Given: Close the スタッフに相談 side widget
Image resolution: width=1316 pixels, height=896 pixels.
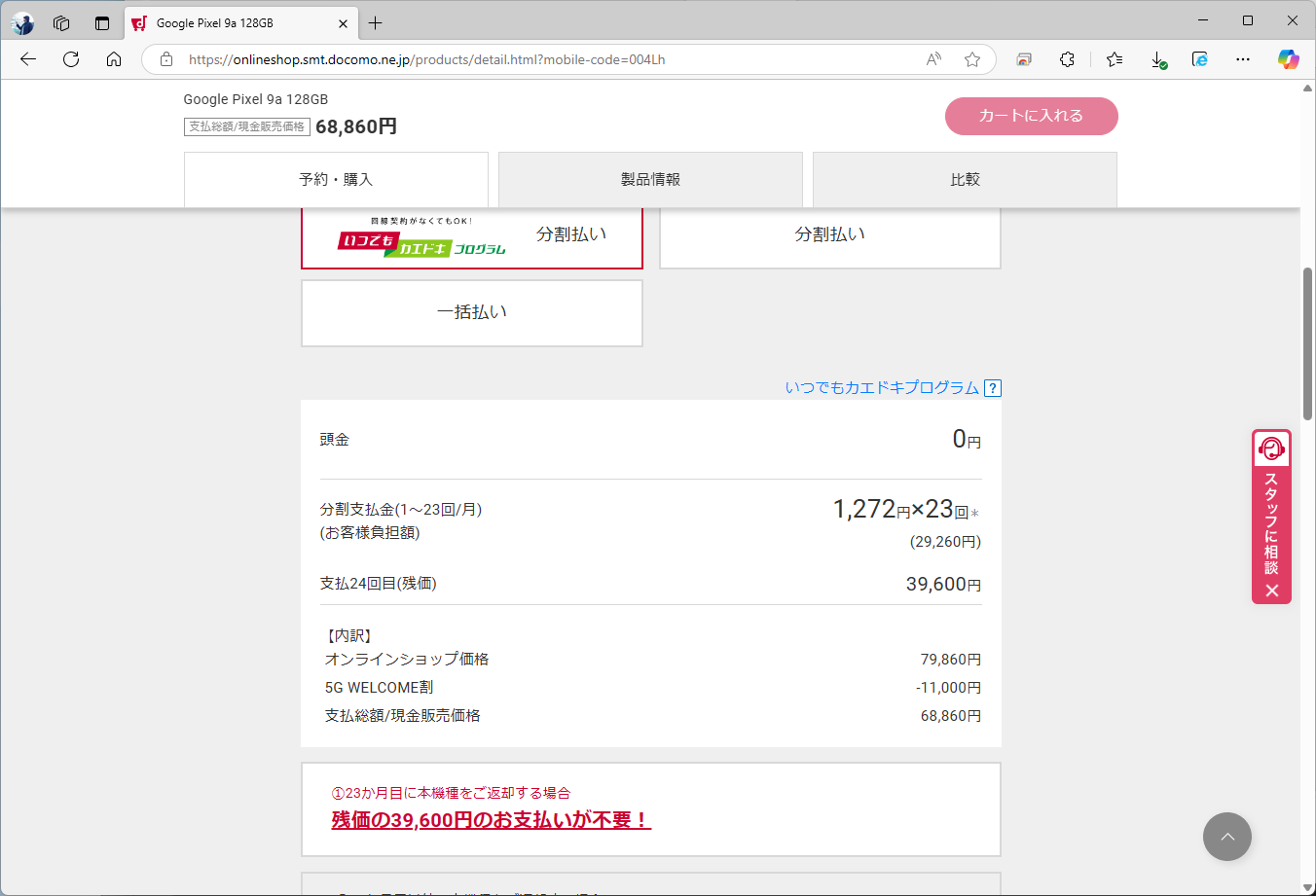Looking at the screenshot, I should 1271,591.
